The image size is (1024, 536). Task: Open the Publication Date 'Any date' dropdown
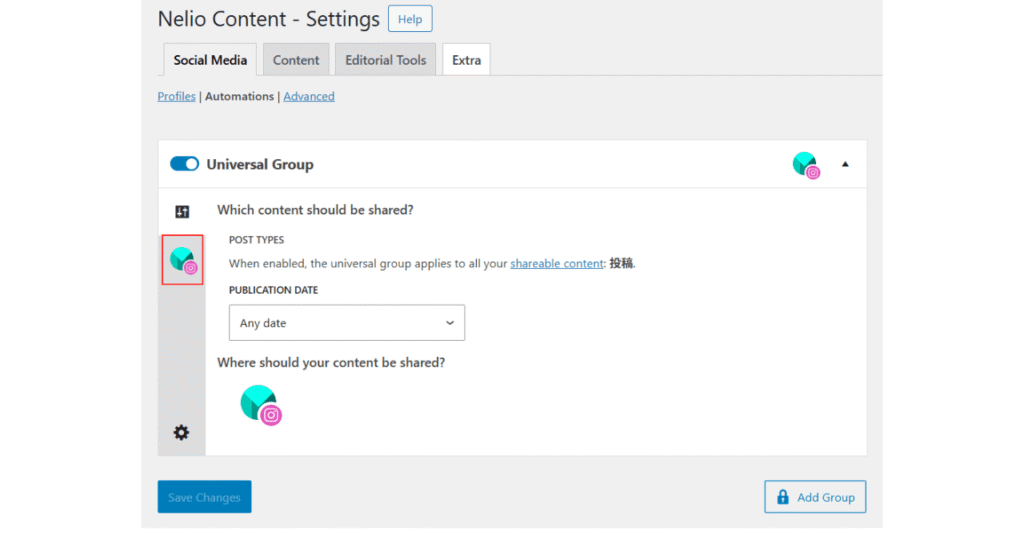pos(347,323)
